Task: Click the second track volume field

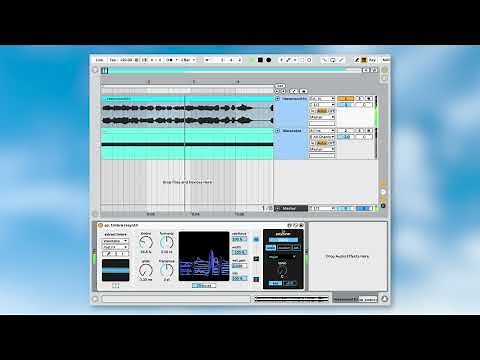Action: [346, 137]
